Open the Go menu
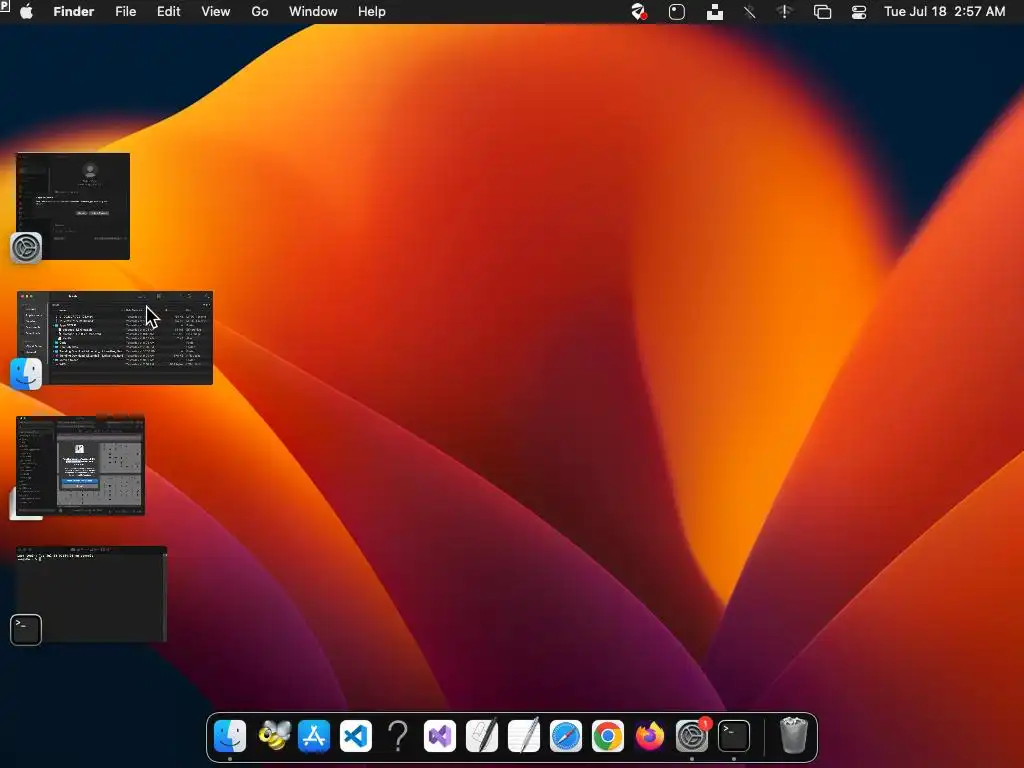The width and height of the screenshot is (1024, 768). tap(260, 12)
